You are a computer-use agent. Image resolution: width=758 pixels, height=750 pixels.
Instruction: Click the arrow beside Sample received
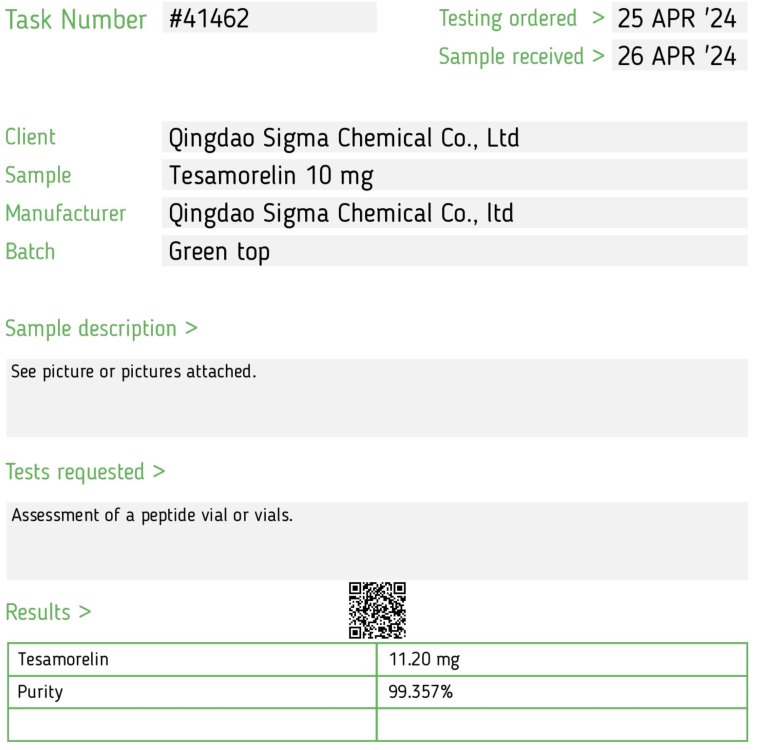coord(598,56)
